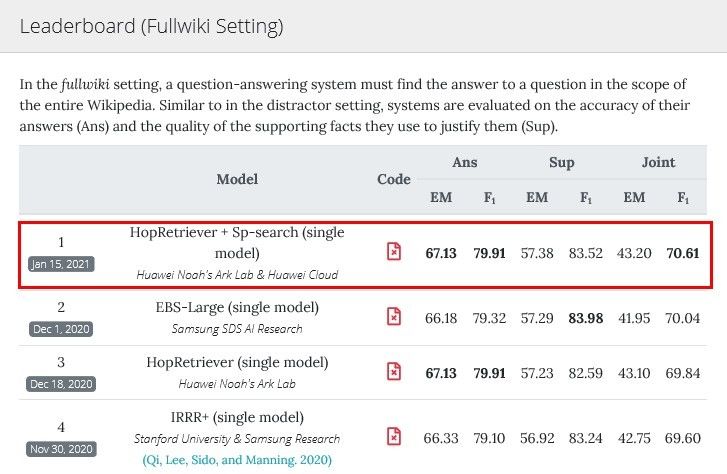Click the code icon for HopRetriever single model
This screenshot has height=474, width=727.
[394, 371]
